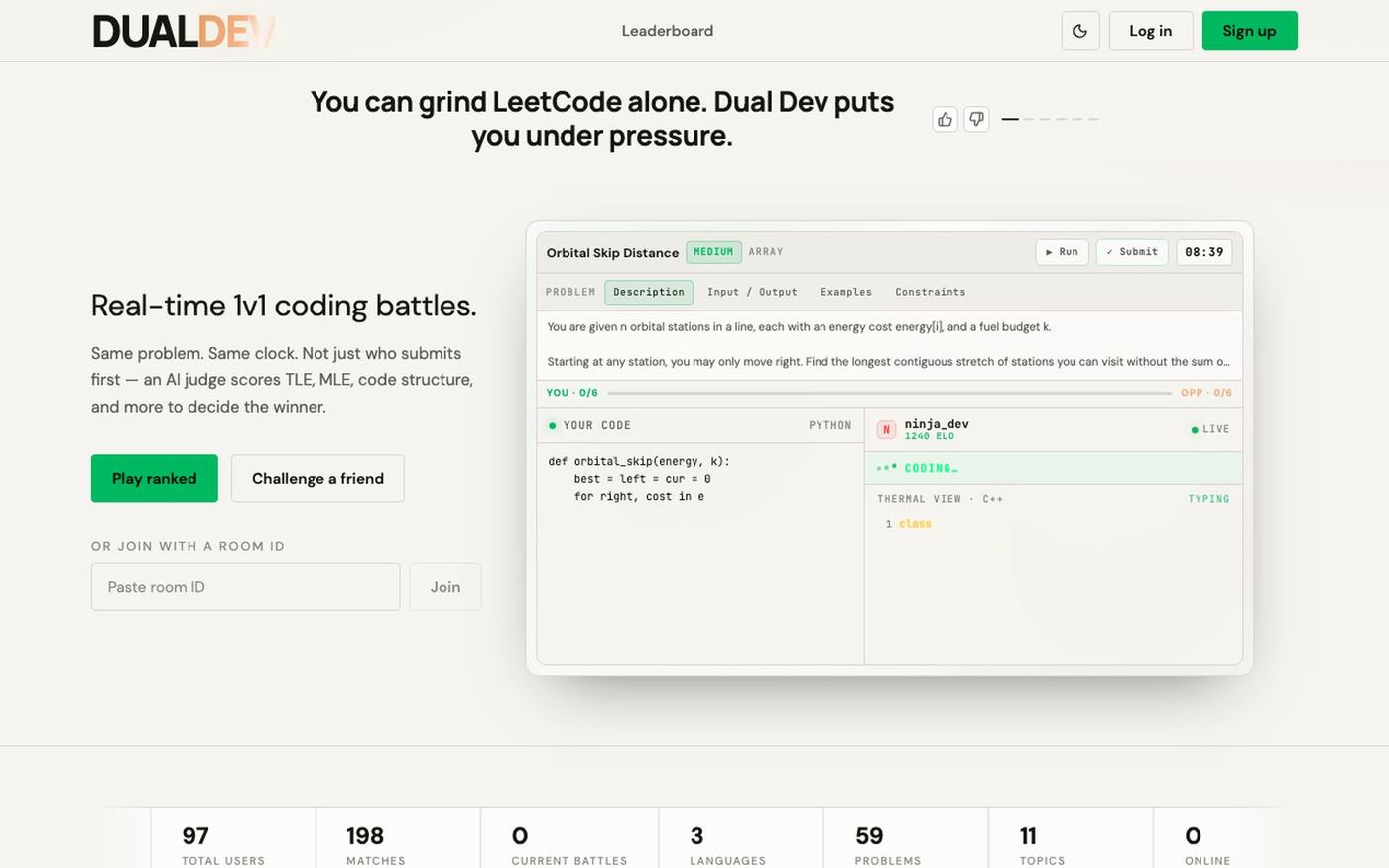This screenshot has height=868, width=1389.
Task: Click the ARRAY topic tag
Action: coord(766,252)
